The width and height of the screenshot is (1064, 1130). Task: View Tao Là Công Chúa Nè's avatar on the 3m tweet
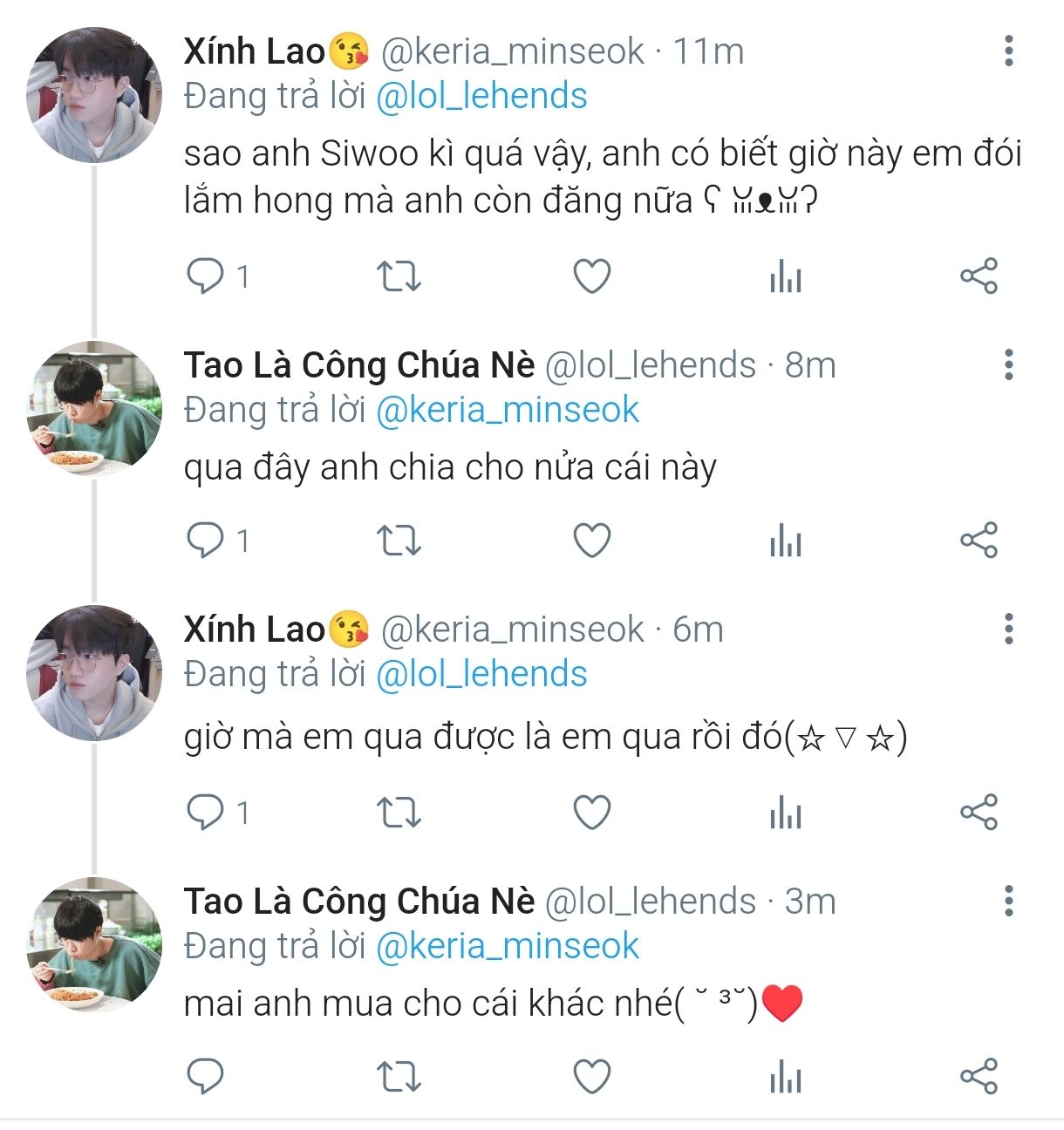tap(94, 945)
